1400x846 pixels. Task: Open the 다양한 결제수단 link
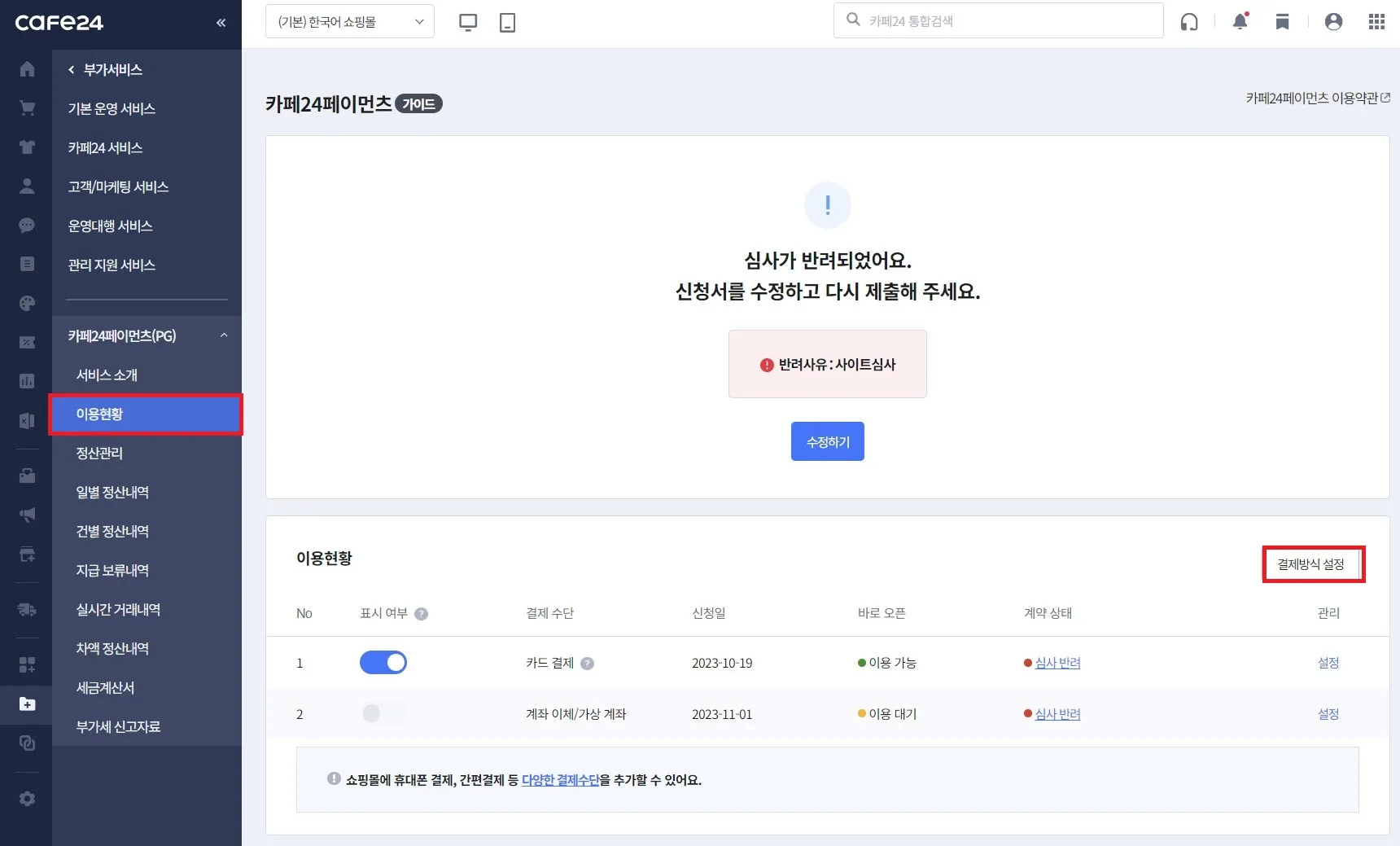coord(560,780)
